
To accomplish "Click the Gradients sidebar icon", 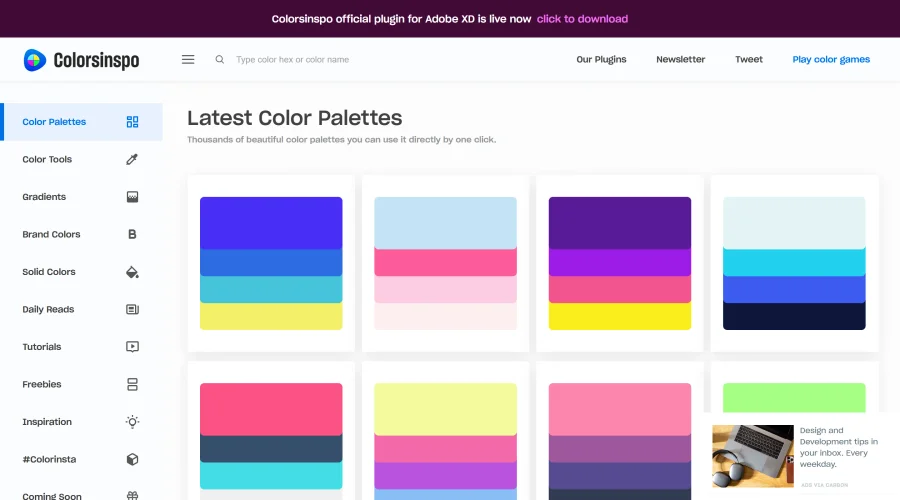I will point(132,197).
